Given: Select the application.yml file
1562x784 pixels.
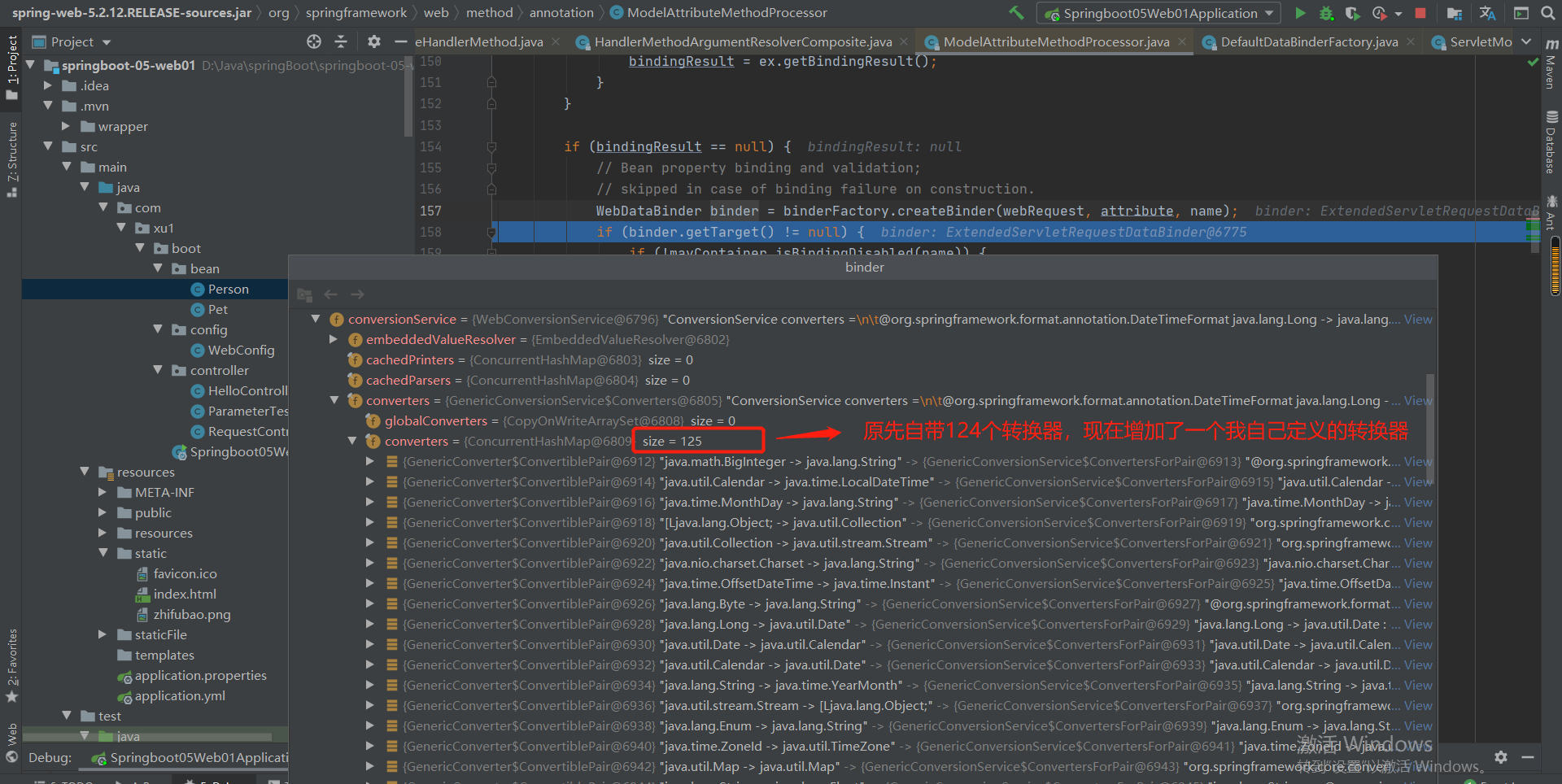Looking at the screenshot, I should tap(171, 695).
